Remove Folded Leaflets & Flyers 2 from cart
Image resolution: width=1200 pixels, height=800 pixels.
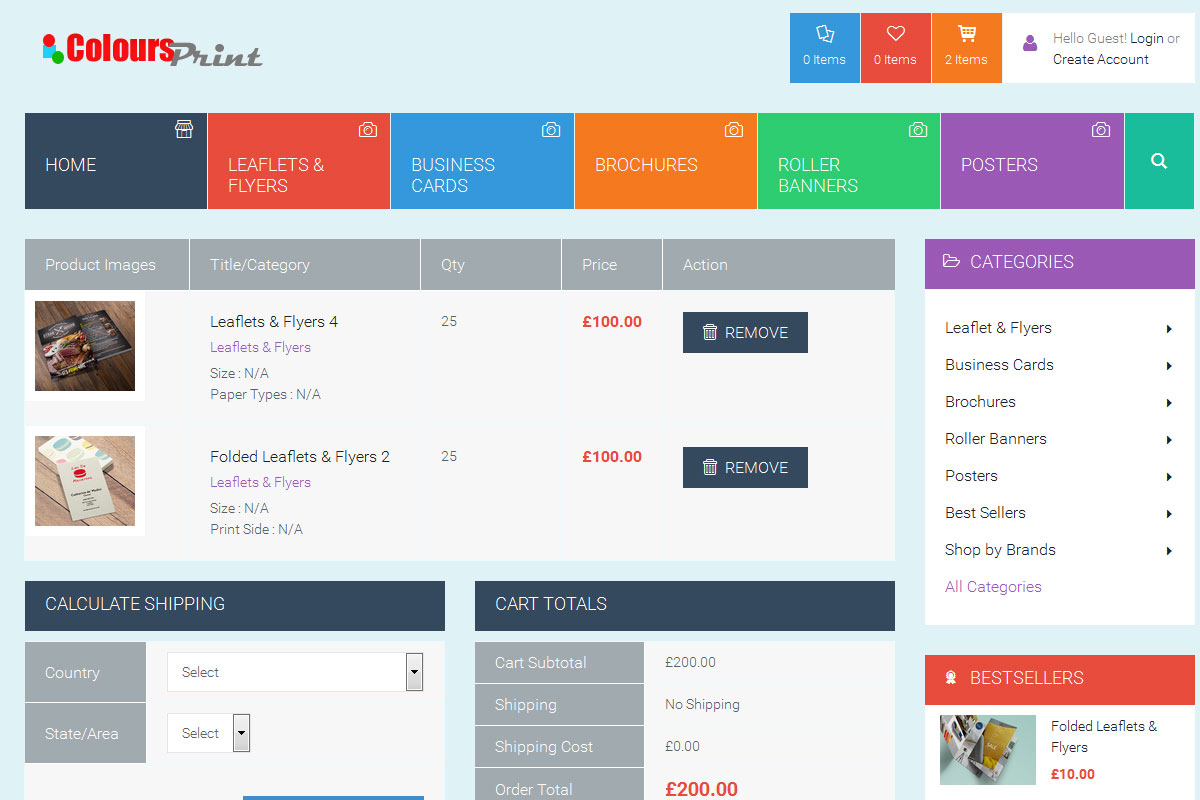(x=745, y=468)
